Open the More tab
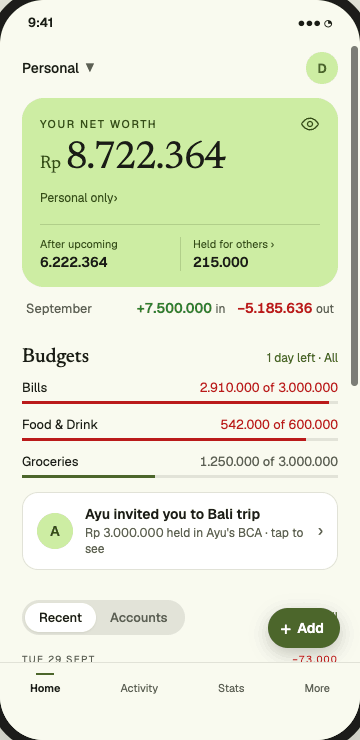 point(317,688)
